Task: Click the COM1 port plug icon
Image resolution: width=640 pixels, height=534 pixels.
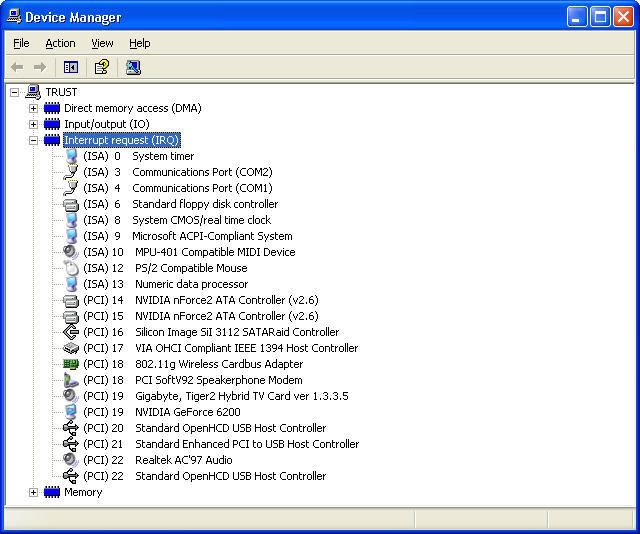Action: pos(71,188)
